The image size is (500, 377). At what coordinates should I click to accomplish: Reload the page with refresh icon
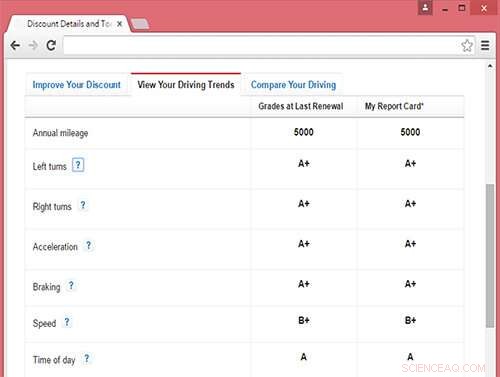(51, 45)
